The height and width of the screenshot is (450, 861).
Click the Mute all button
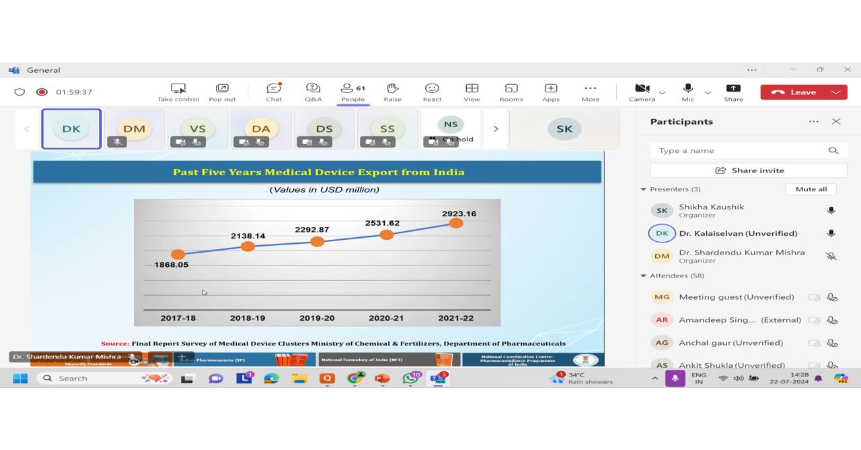click(810, 189)
